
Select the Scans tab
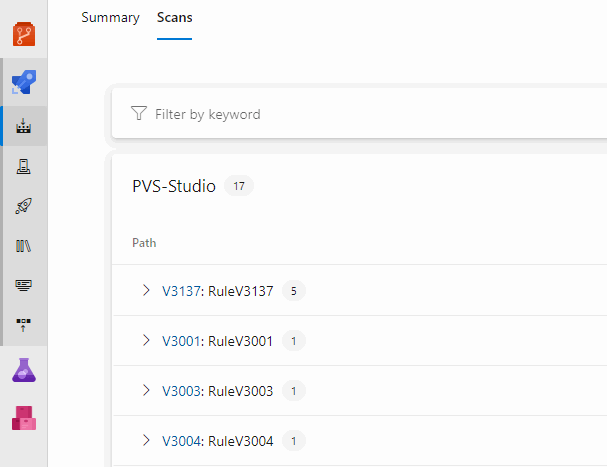[174, 18]
